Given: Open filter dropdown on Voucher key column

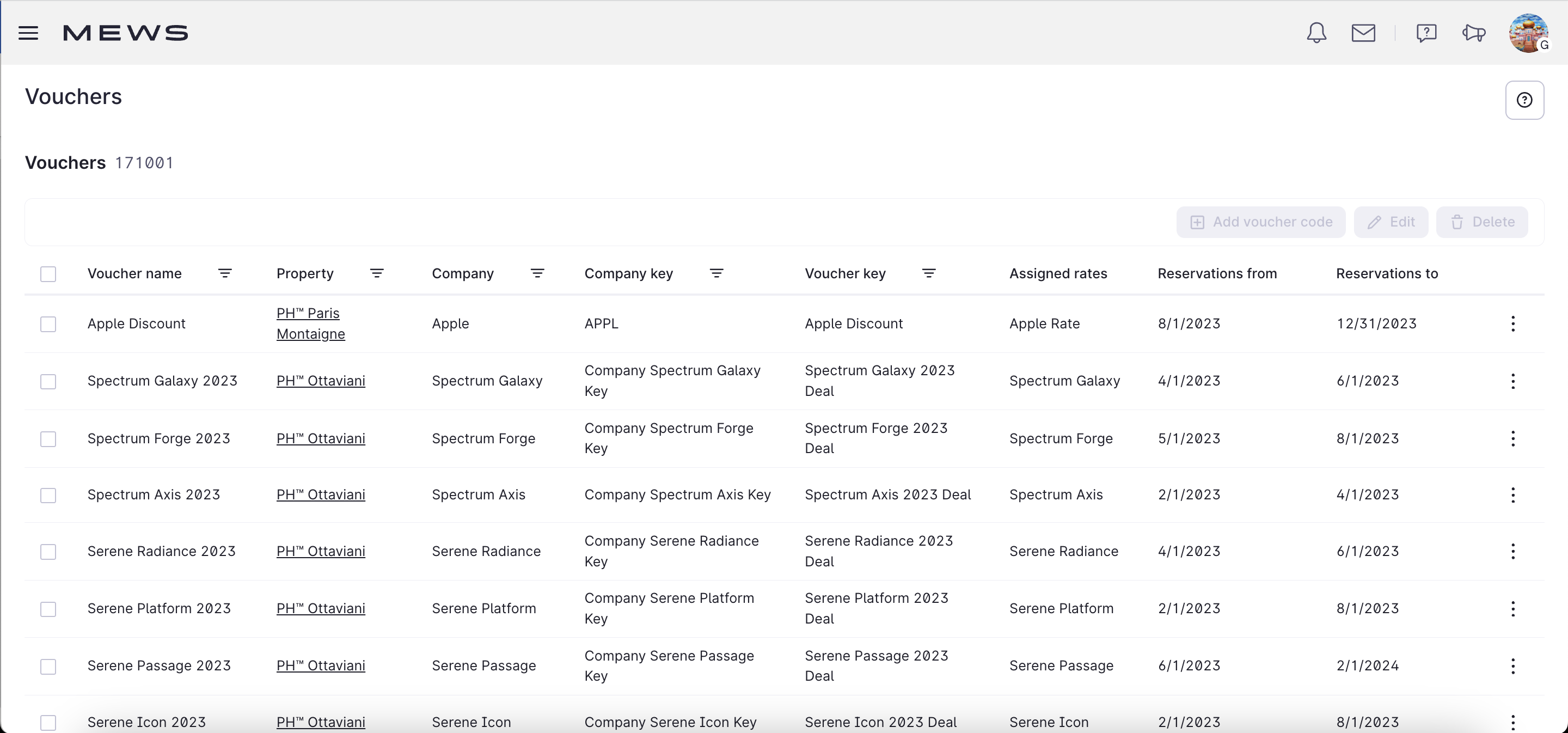Looking at the screenshot, I should point(929,273).
